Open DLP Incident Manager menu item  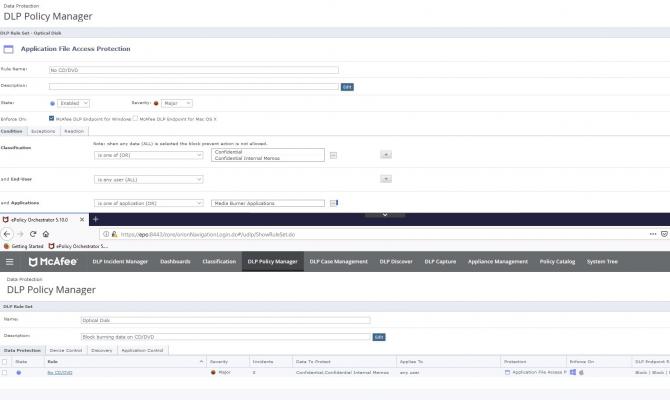(120, 262)
